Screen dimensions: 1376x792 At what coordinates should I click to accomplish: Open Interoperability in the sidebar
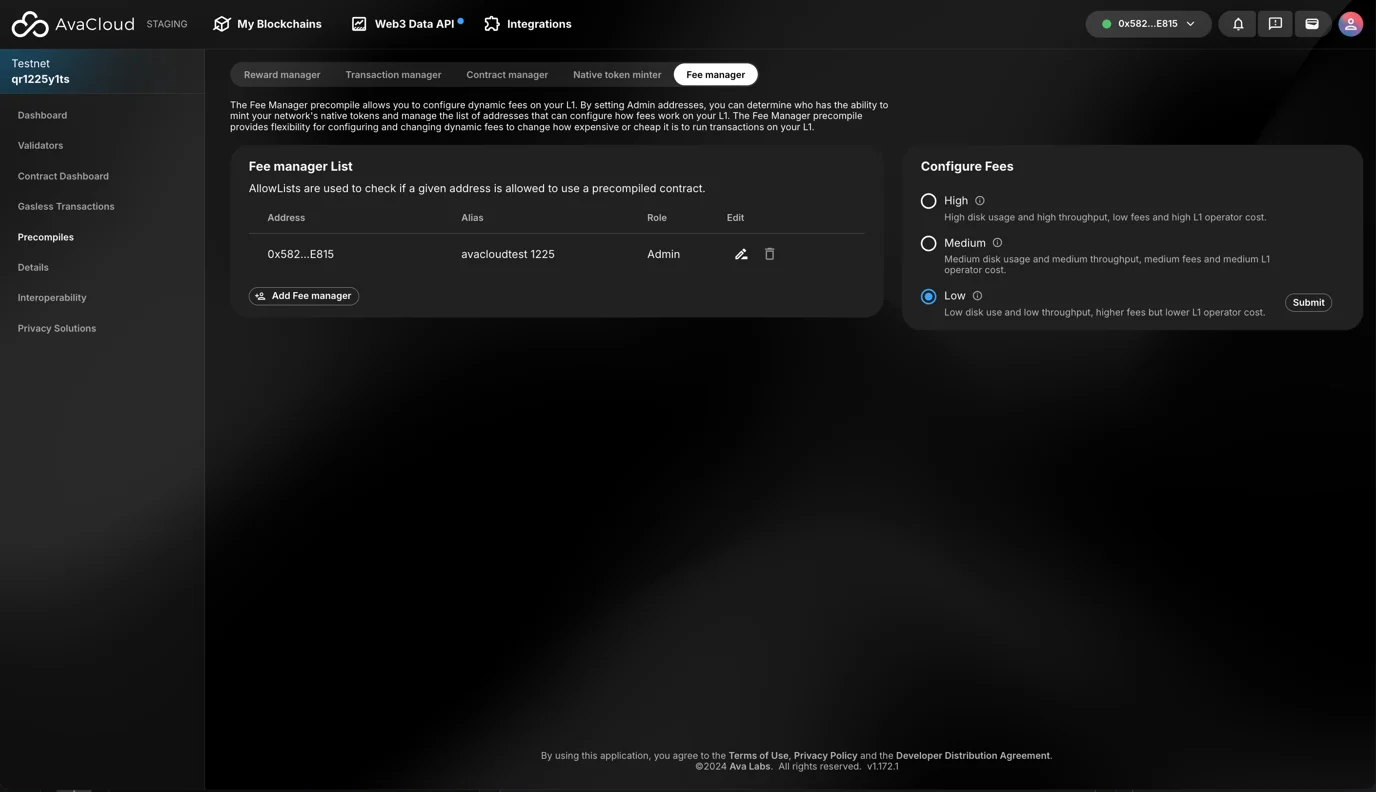pyautogui.click(x=52, y=298)
